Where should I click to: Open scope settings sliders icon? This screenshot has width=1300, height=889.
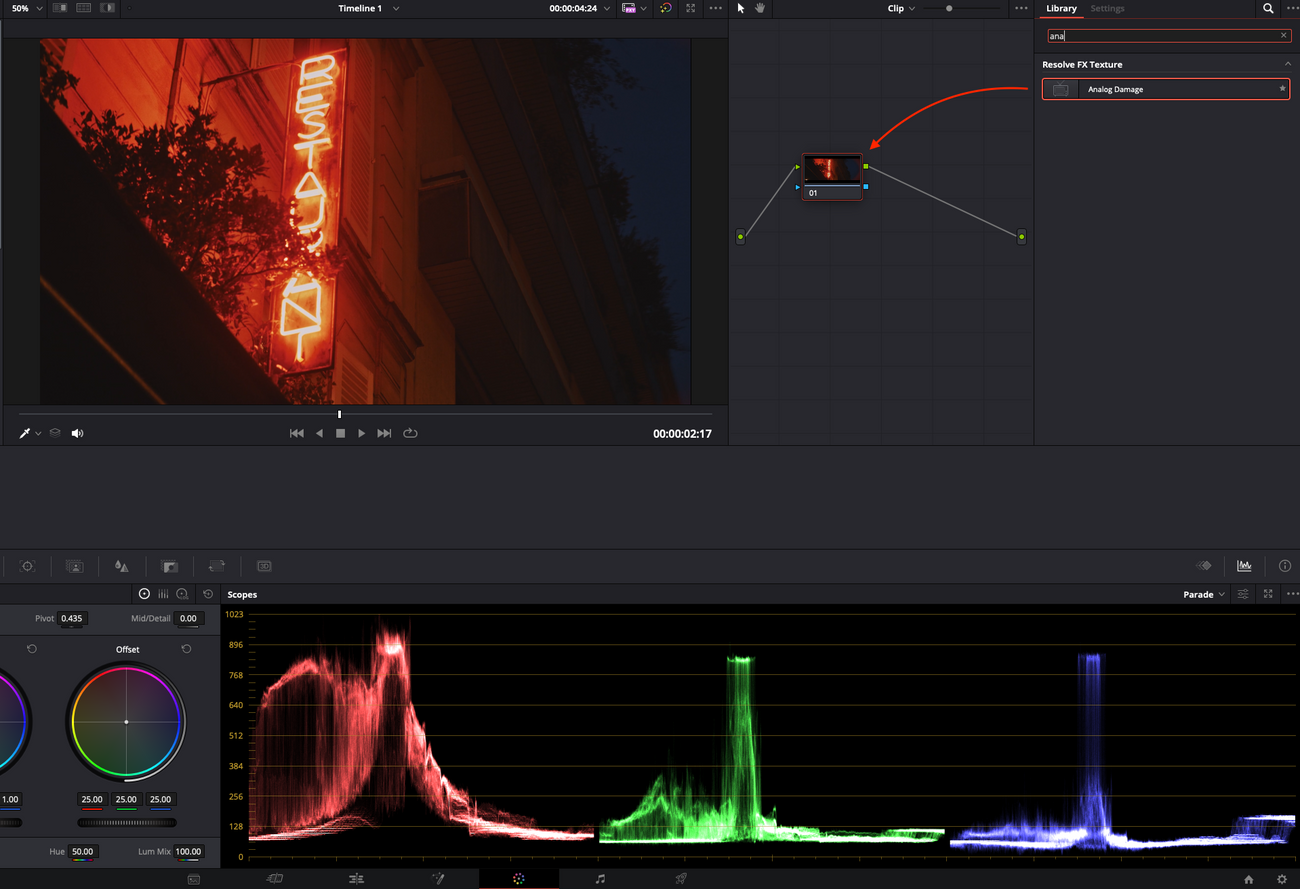click(x=1243, y=594)
